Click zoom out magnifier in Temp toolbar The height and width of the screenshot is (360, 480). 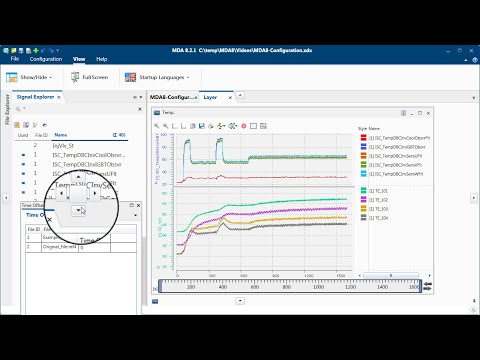(x=165, y=126)
